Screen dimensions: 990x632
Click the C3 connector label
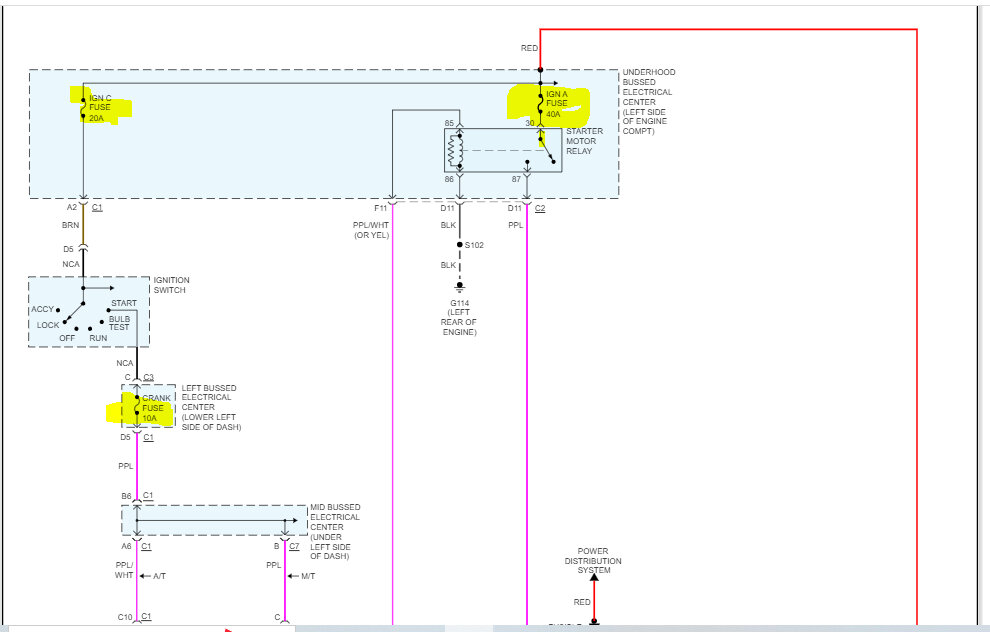pyautogui.click(x=148, y=378)
